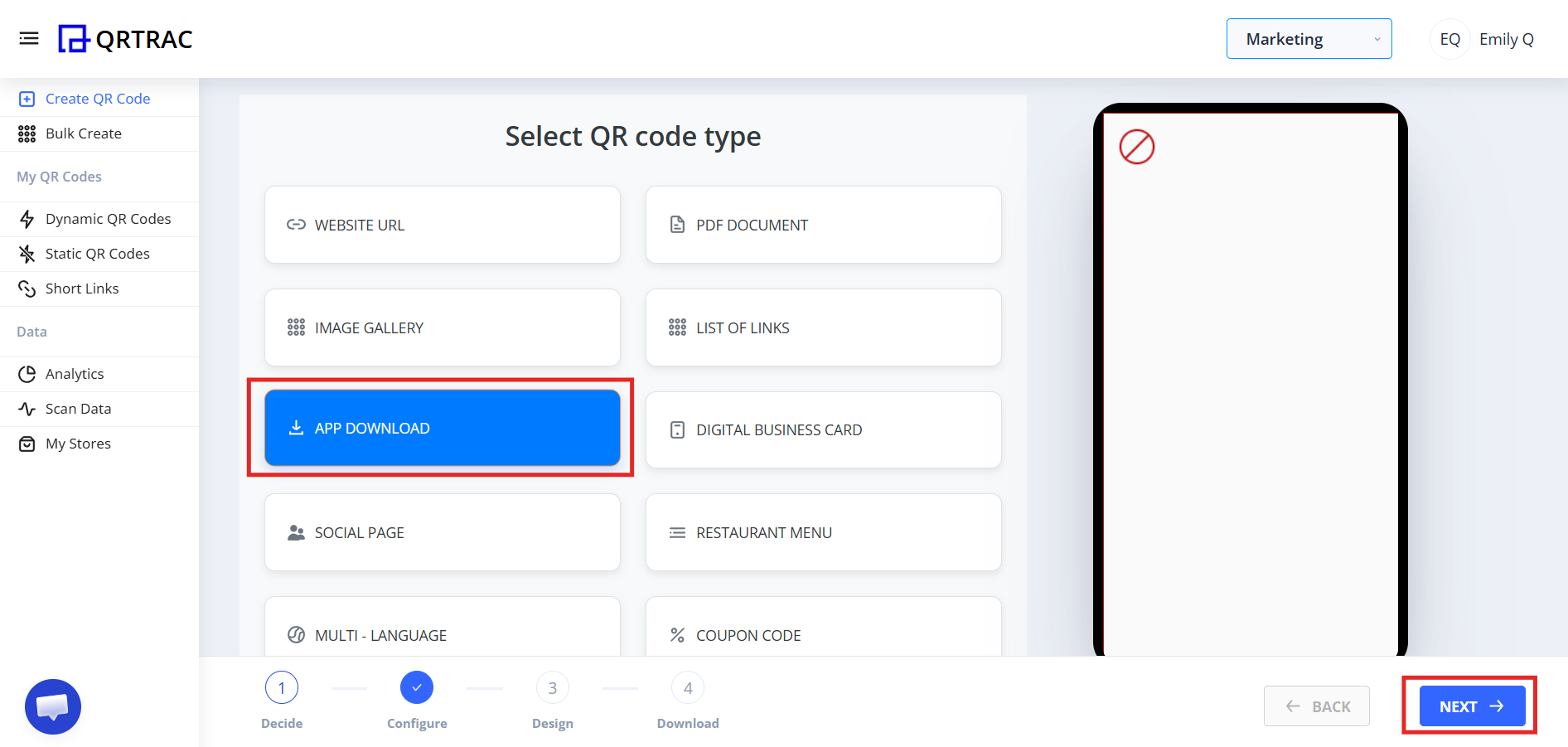The width and height of the screenshot is (1568, 747).
Task: Select the APP DOWNLOAD QR code type
Action: click(x=442, y=428)
